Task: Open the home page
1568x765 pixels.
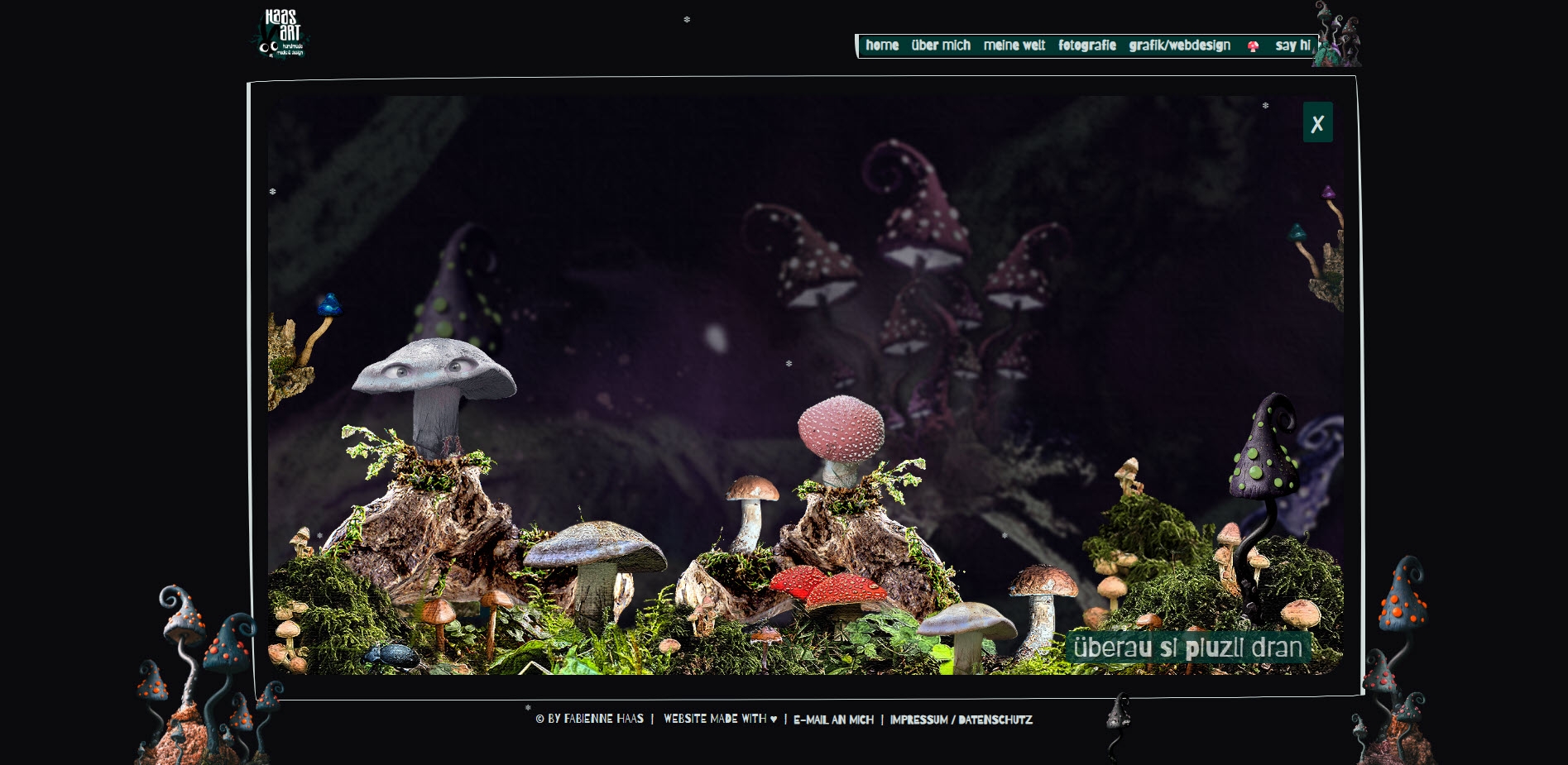Action: 882,45
